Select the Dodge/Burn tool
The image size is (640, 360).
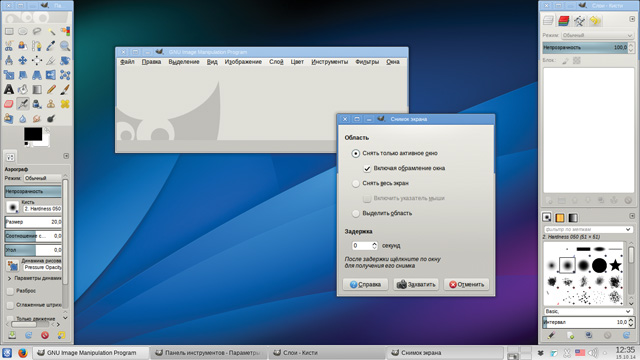click(x=51, y=119)
